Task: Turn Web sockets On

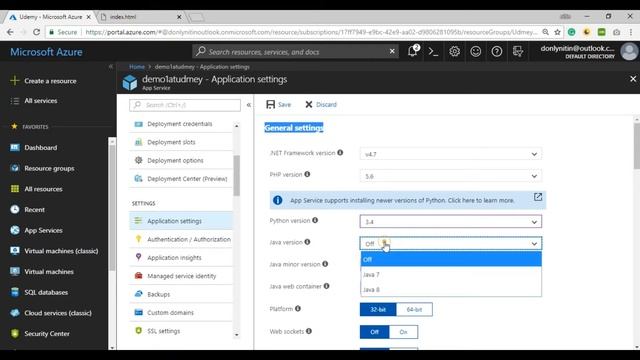Action: point(403,332)
